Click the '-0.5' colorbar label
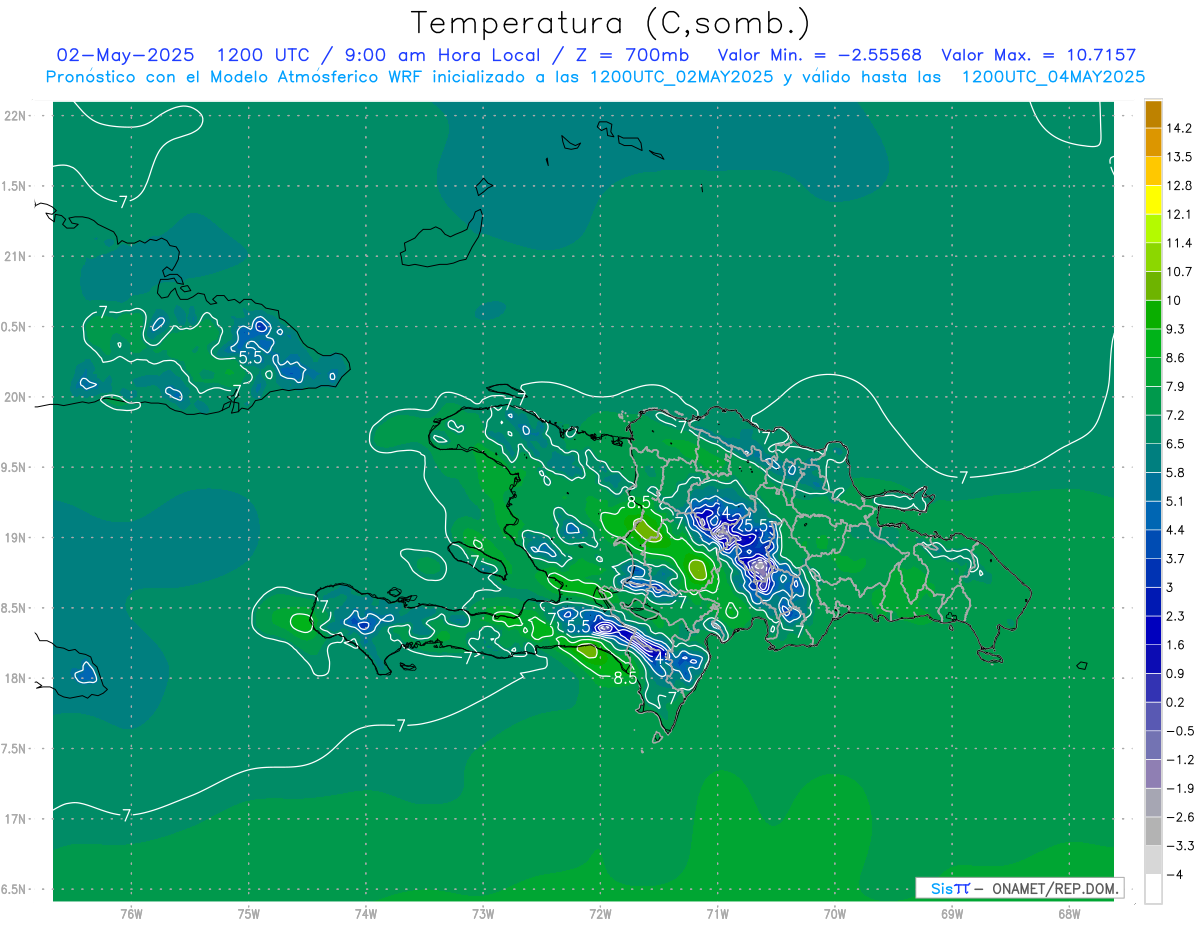 pos(1179,731)
